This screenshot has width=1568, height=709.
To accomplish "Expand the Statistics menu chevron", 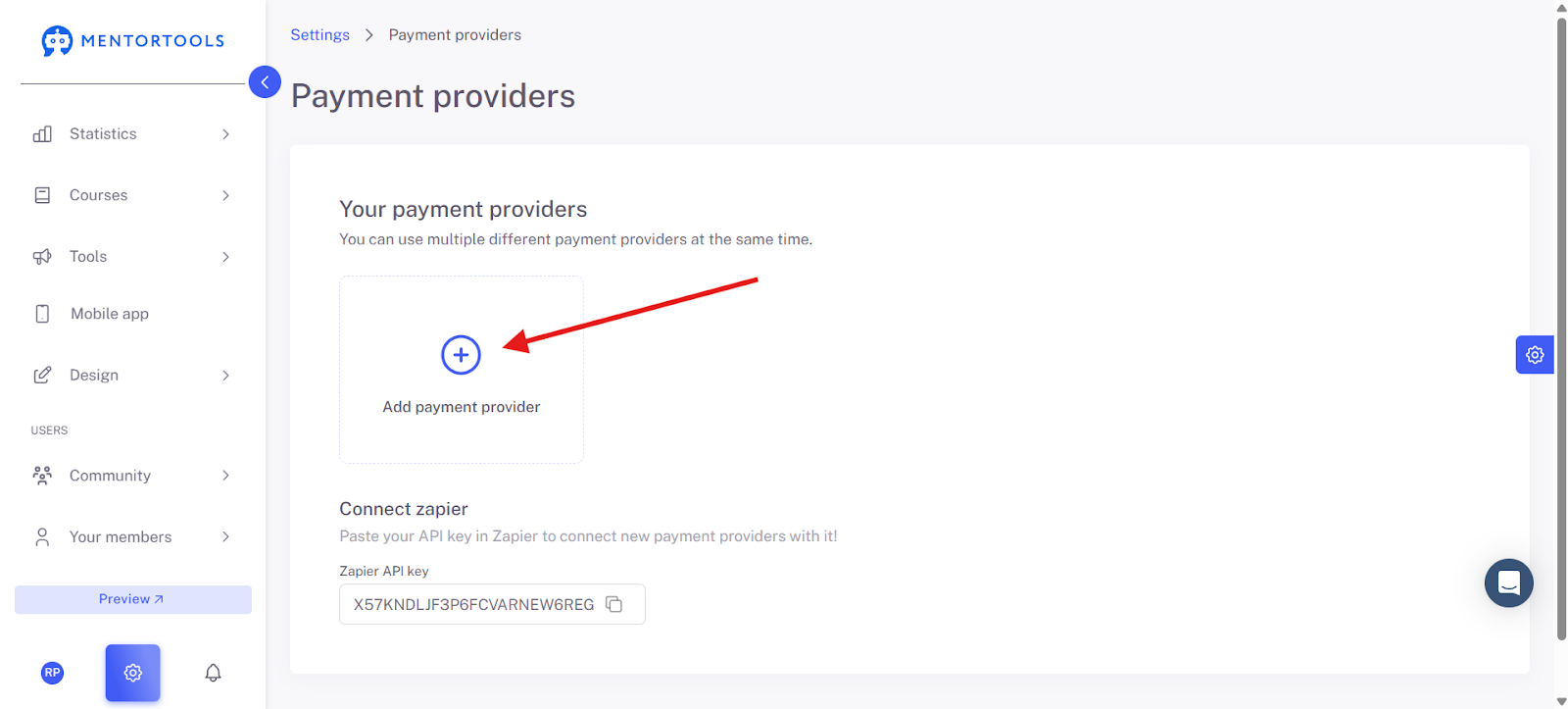I will click(225, 134).
